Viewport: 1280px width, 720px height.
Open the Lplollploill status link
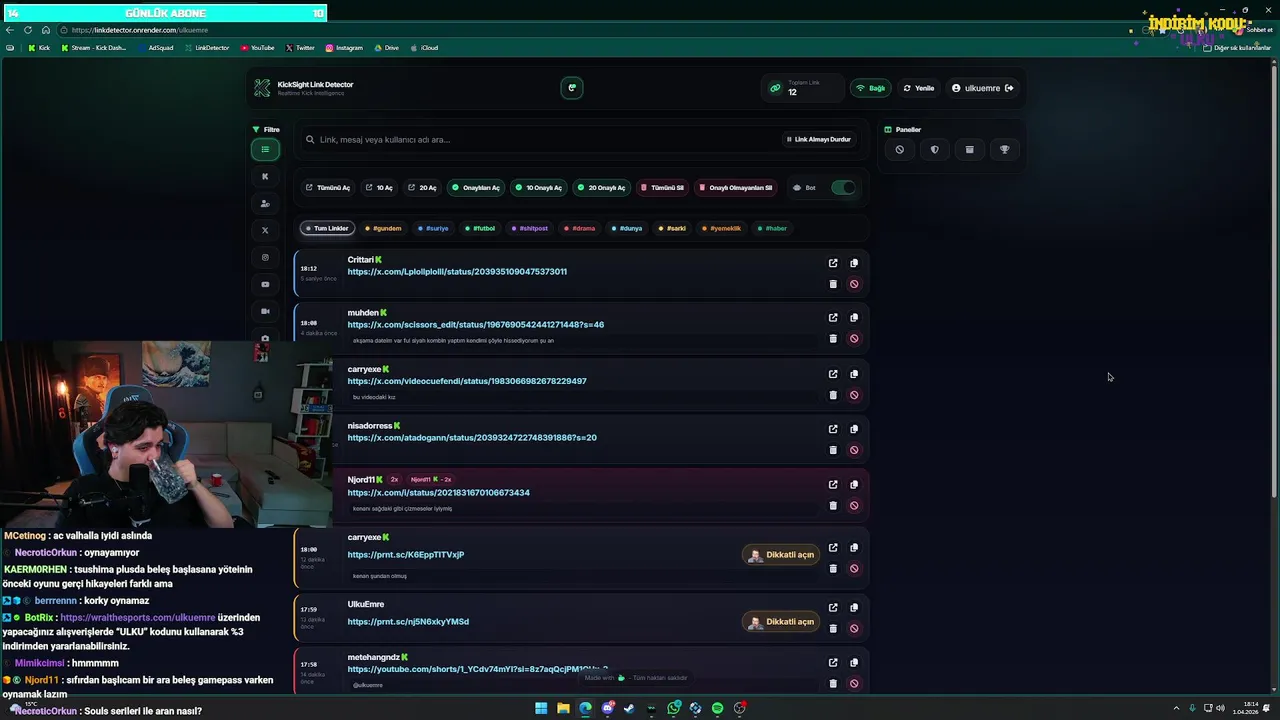(x=457, y=272)
